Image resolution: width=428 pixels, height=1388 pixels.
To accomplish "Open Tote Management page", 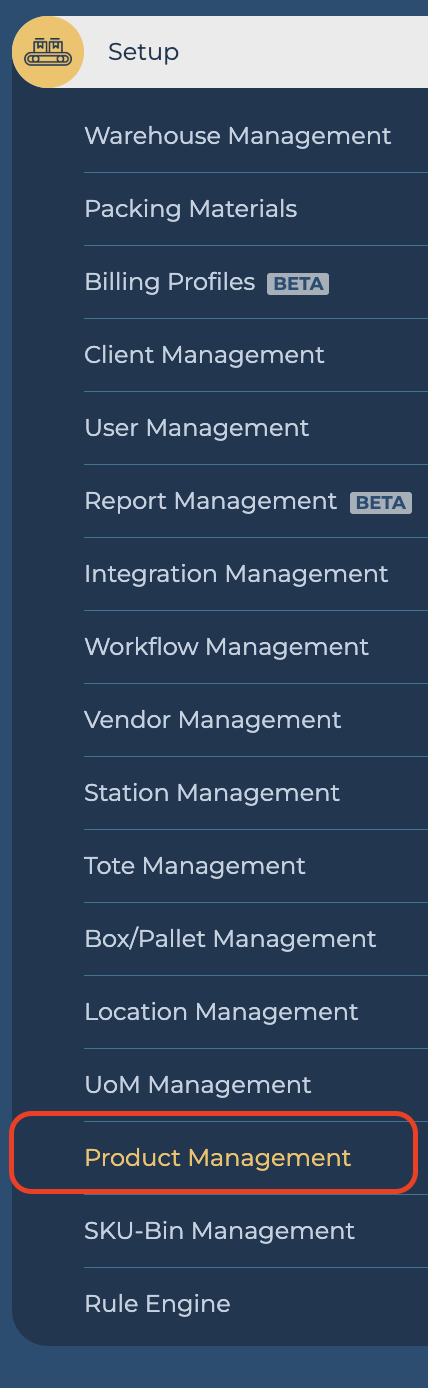I will (195, 866).
